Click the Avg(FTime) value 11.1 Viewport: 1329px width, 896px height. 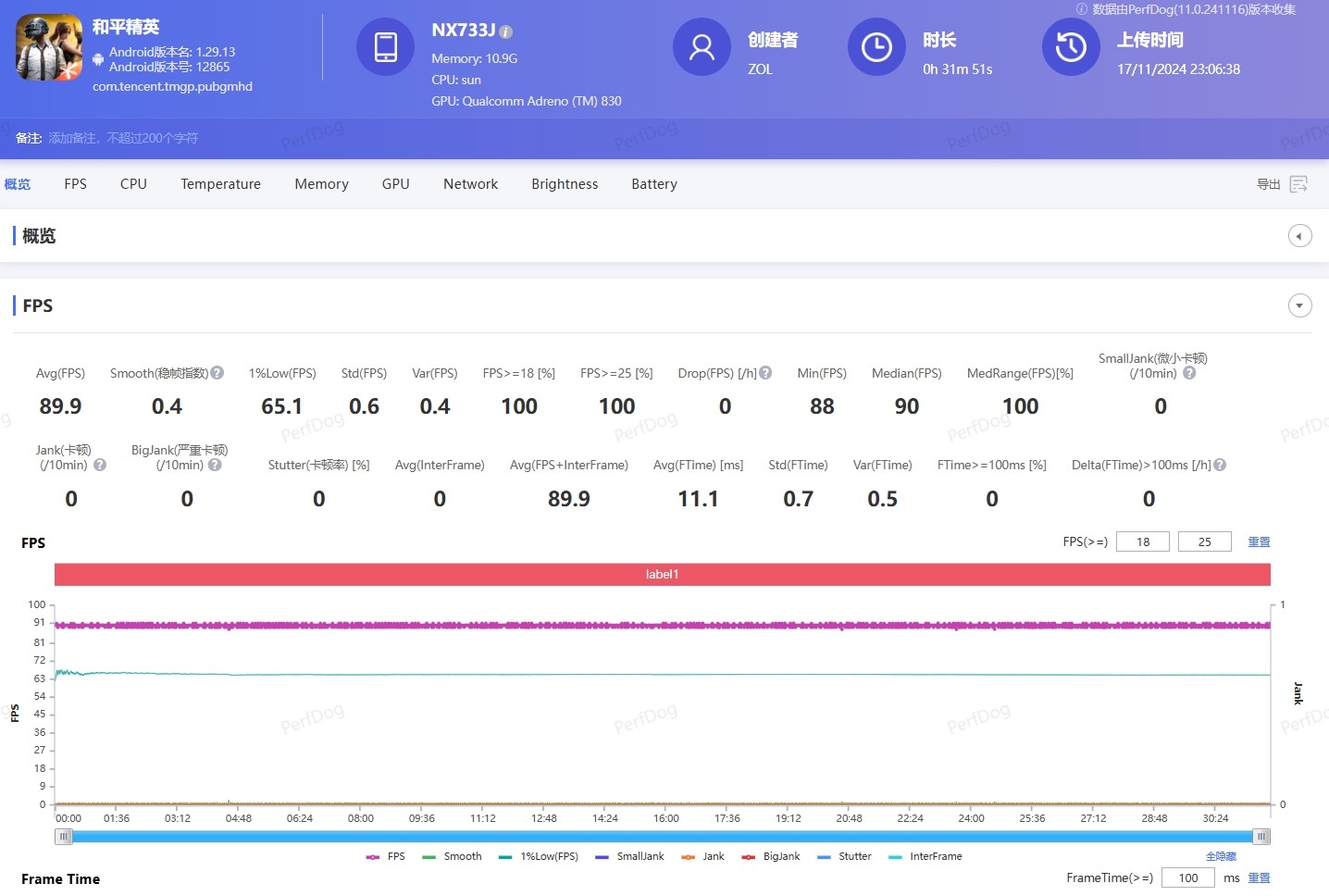(x=699, y=499)
